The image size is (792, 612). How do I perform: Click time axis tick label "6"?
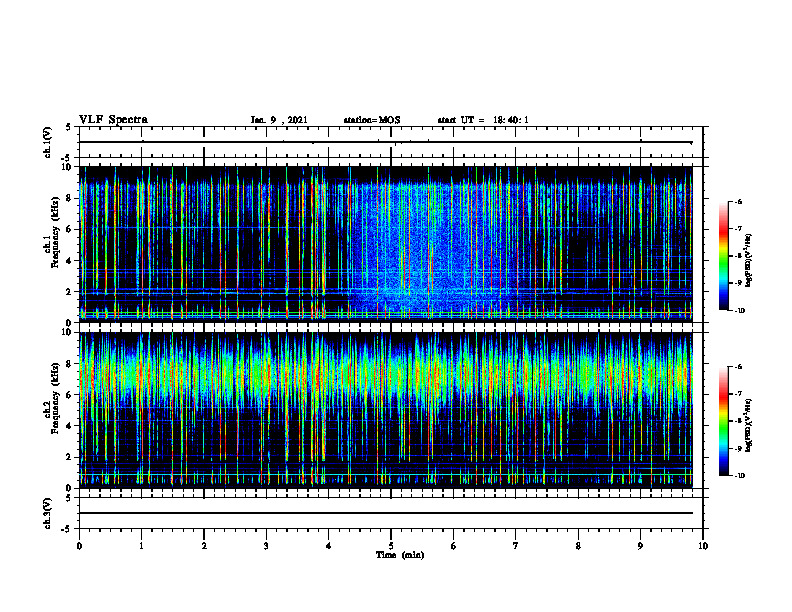click(454, 546)
